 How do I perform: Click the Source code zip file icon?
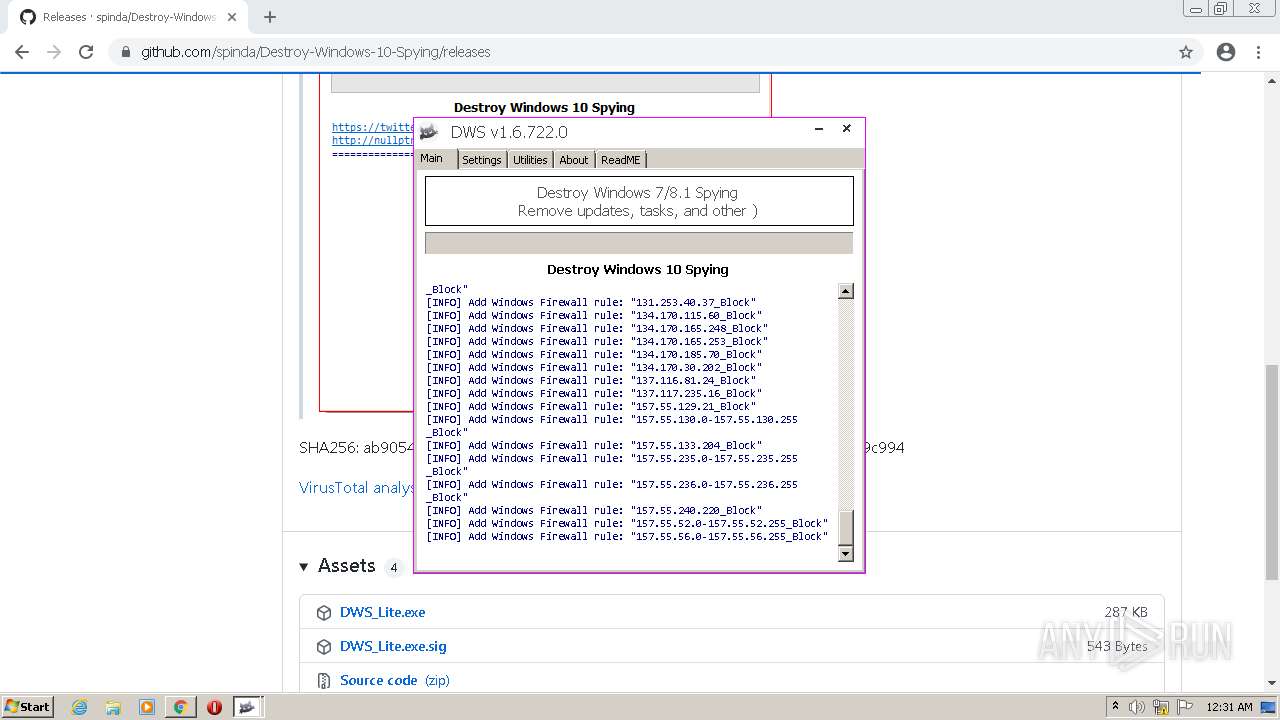[324, 681]
